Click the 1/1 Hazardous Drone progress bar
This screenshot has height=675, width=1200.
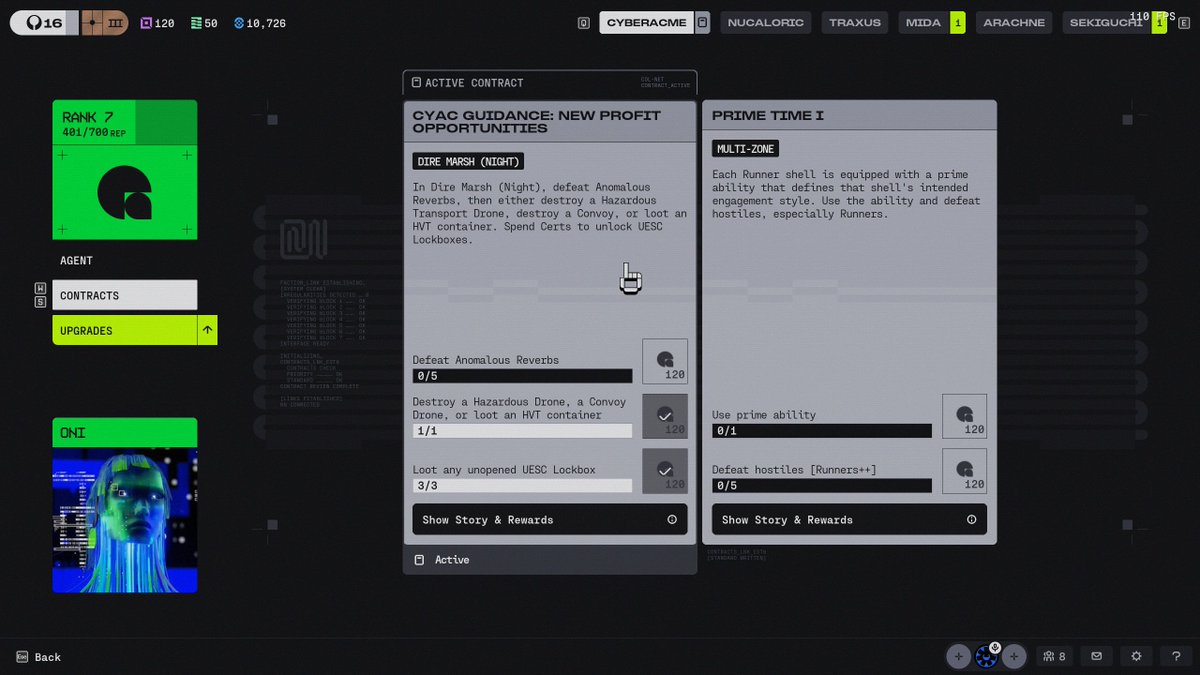522,431
